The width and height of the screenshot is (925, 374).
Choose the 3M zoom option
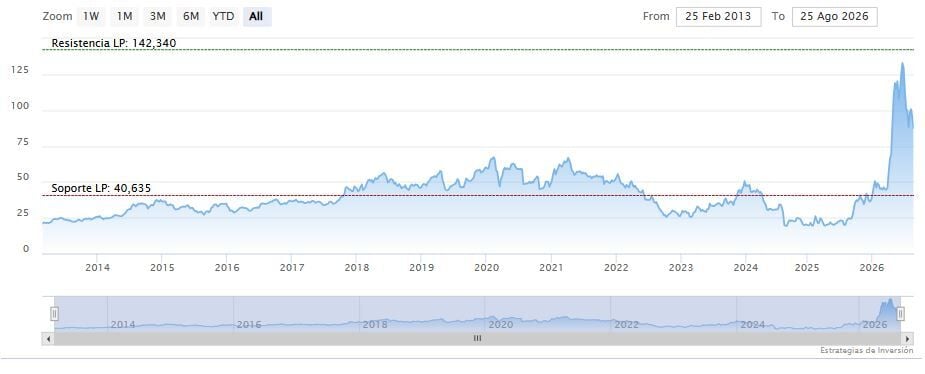158,17
